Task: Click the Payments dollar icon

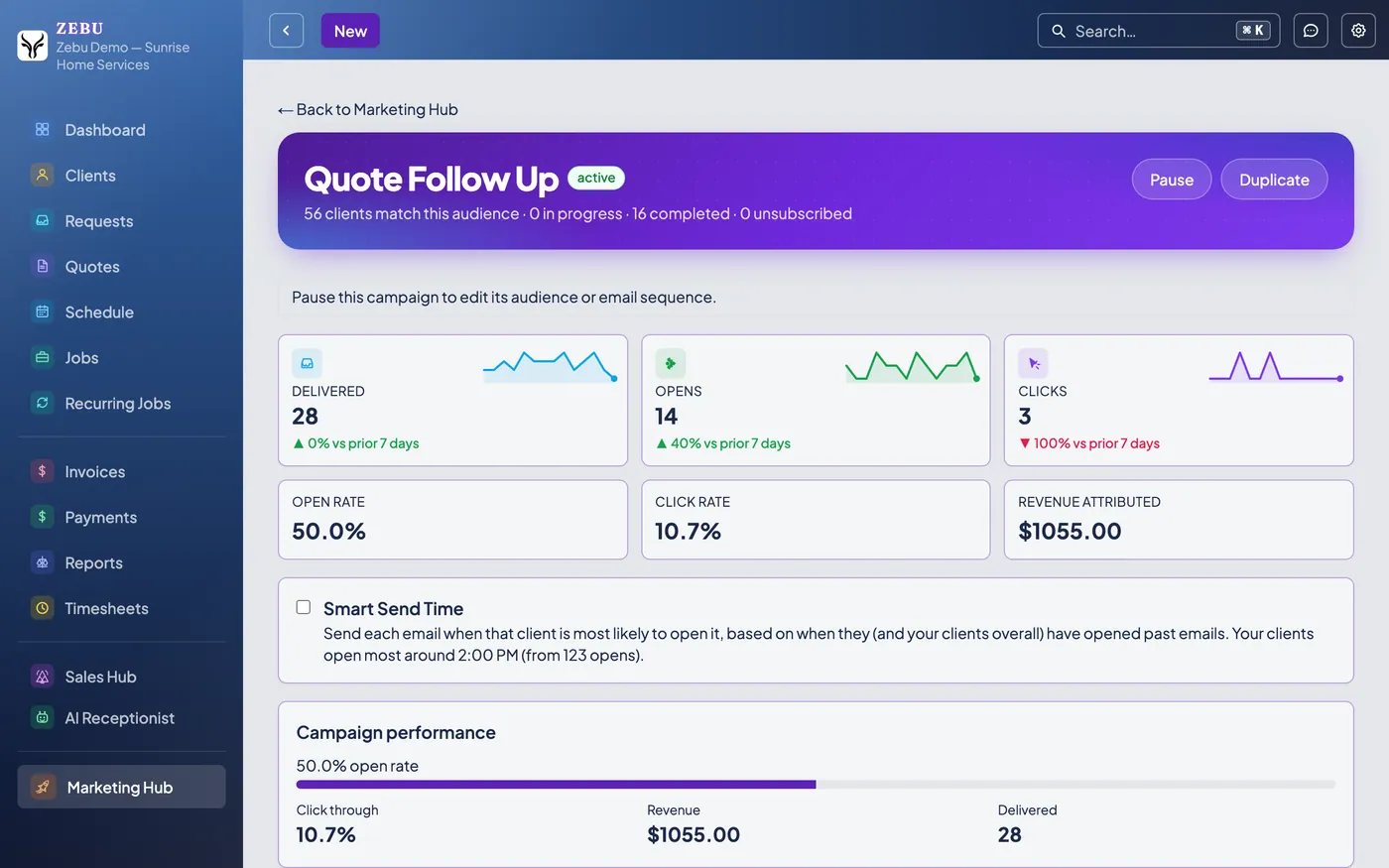Action: pyautogui.click(x=42, y=518)
